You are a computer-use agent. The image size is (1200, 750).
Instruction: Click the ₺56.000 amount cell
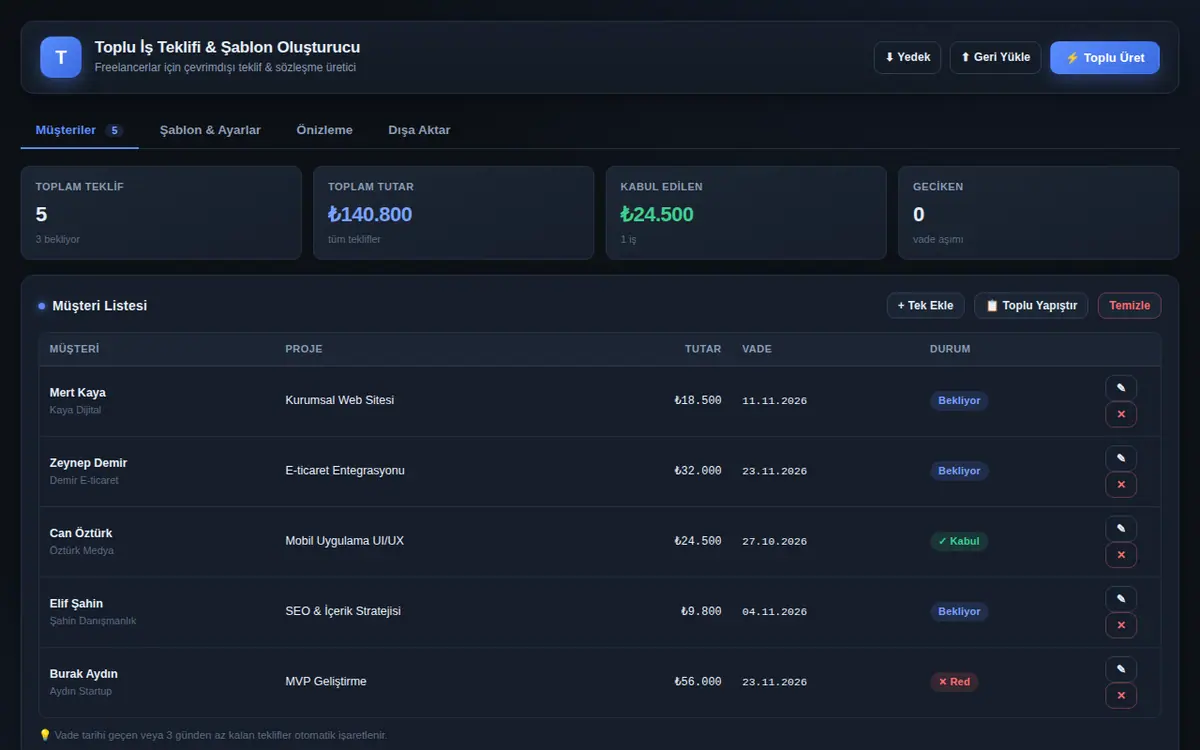pos(698,682)
